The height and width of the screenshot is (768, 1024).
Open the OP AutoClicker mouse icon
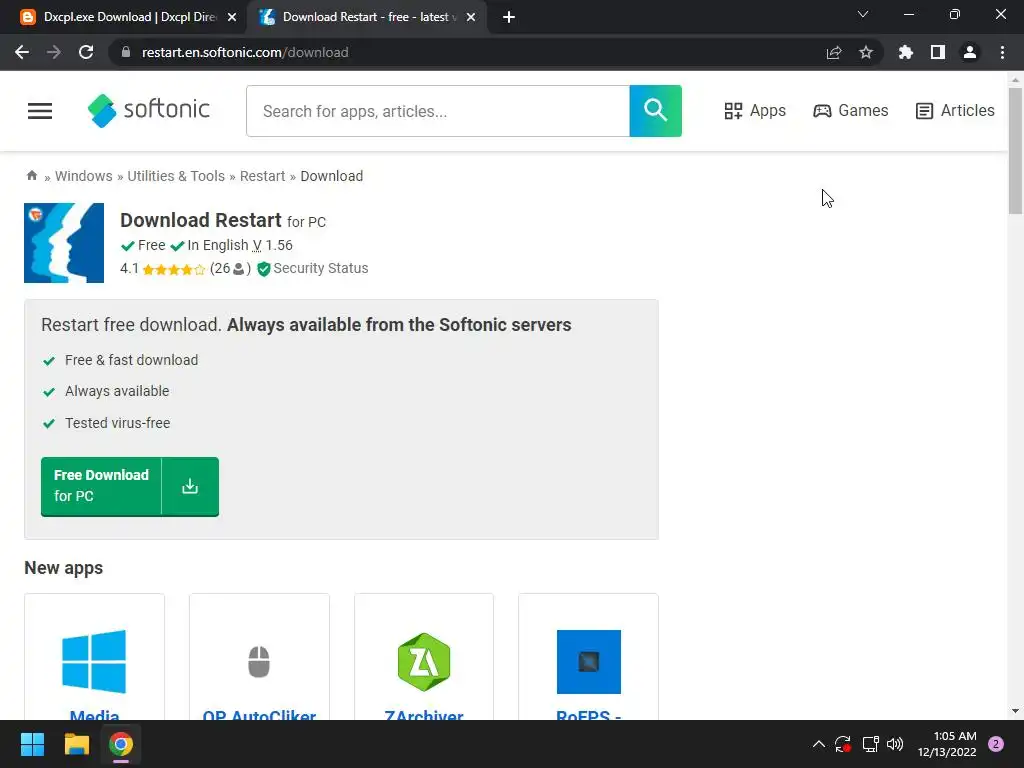(259, 662)
